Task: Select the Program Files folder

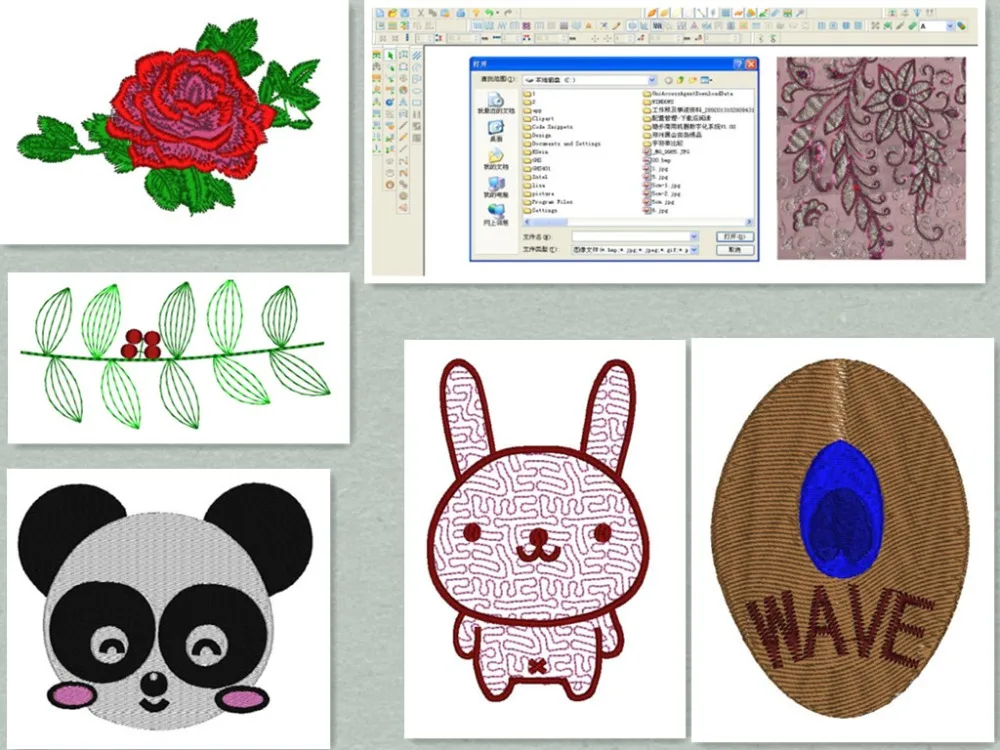Action: point(548,202)
